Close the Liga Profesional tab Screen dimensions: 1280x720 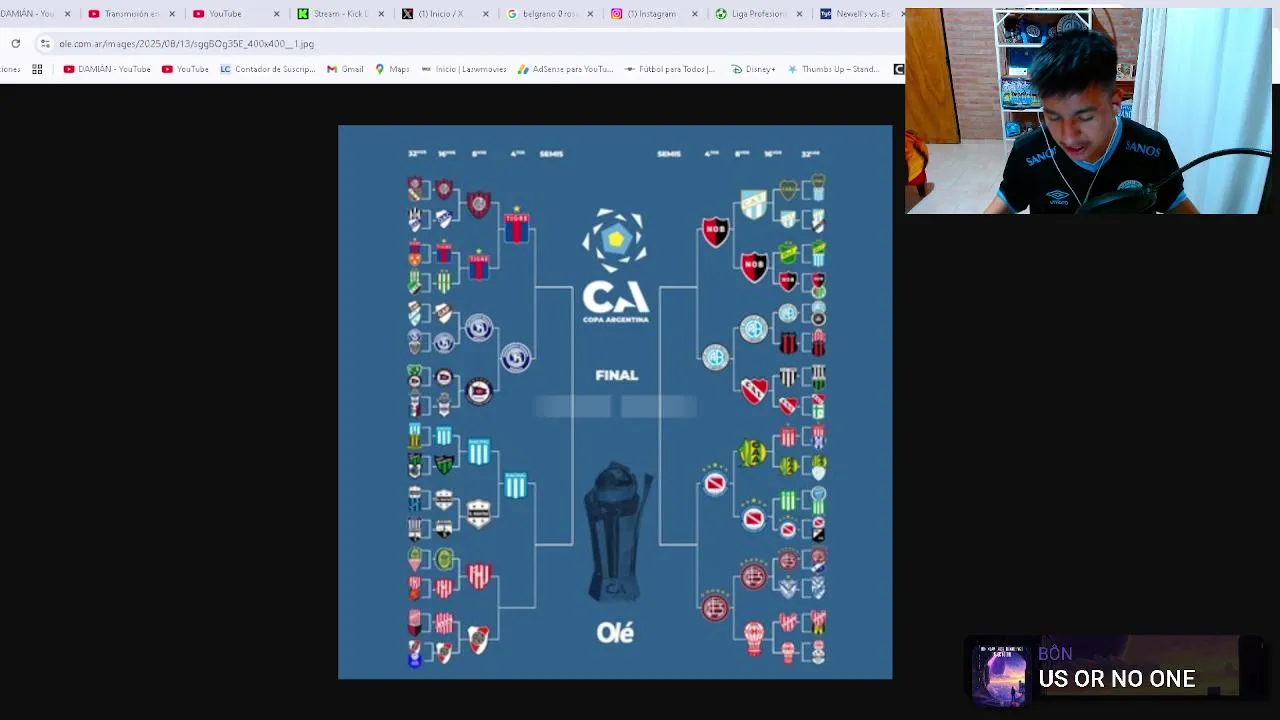pos(798,14)
